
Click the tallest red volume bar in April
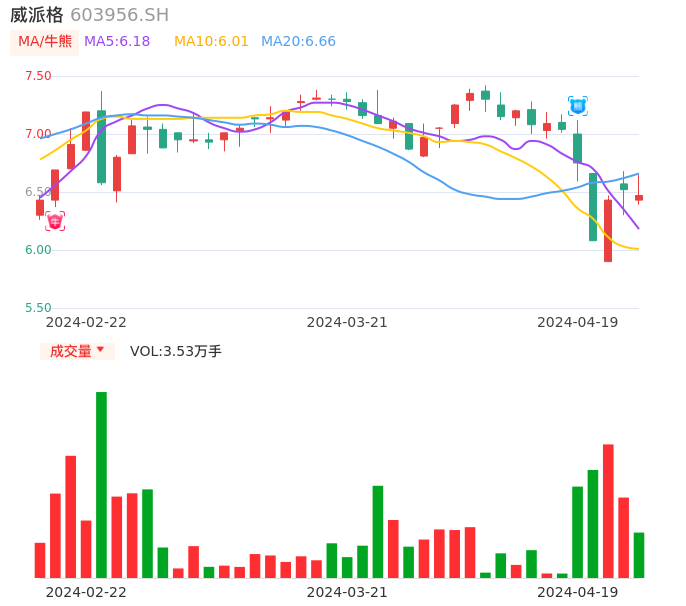(608, 511)
